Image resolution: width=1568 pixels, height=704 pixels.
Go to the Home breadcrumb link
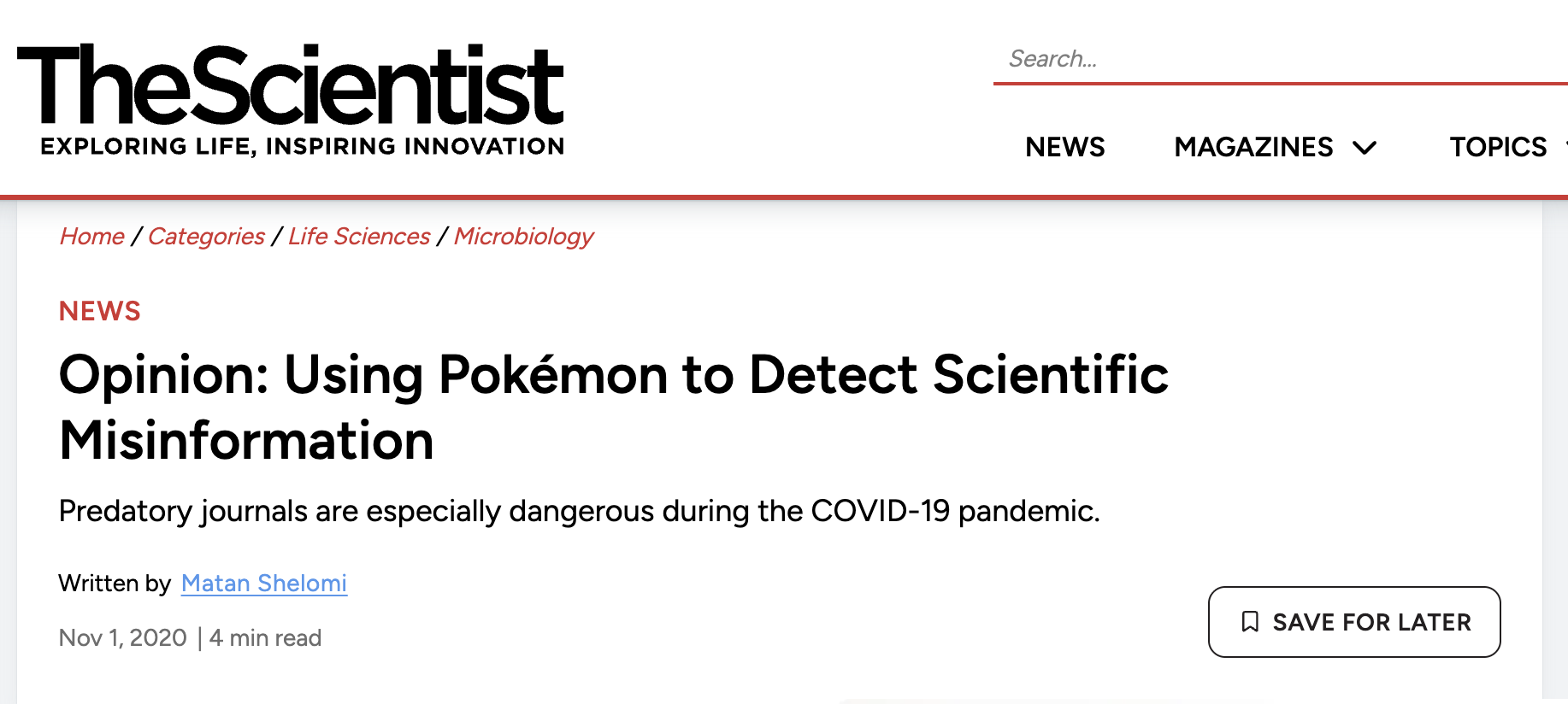92,237
